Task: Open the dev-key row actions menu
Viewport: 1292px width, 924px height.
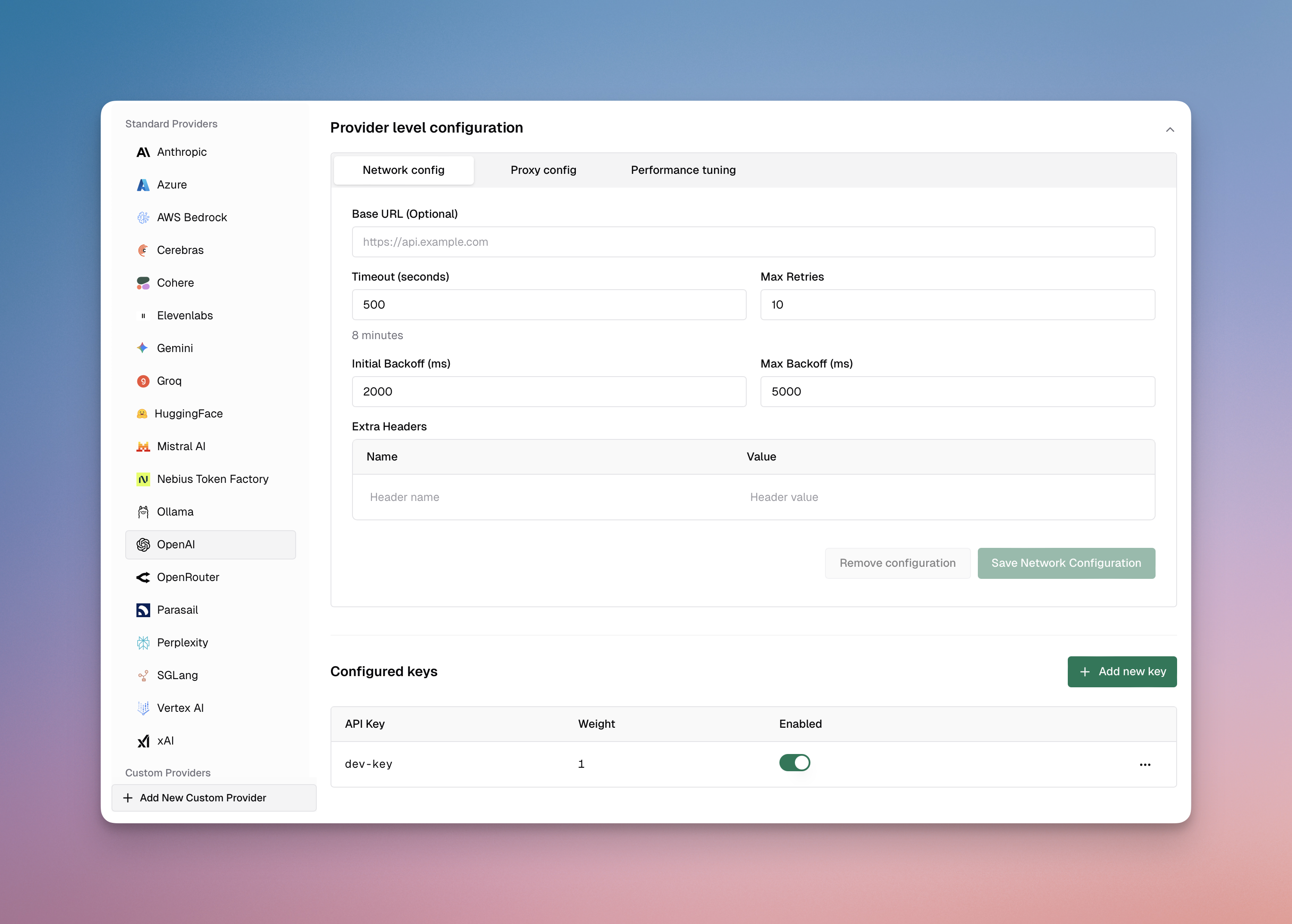Action: pyautogui.click(x=1145, y=765)
